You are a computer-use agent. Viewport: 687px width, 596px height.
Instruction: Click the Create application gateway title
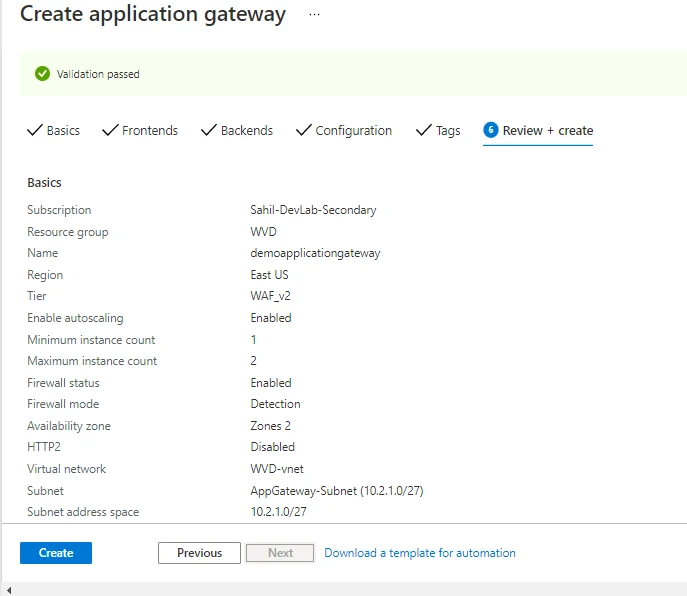[153, 15]
